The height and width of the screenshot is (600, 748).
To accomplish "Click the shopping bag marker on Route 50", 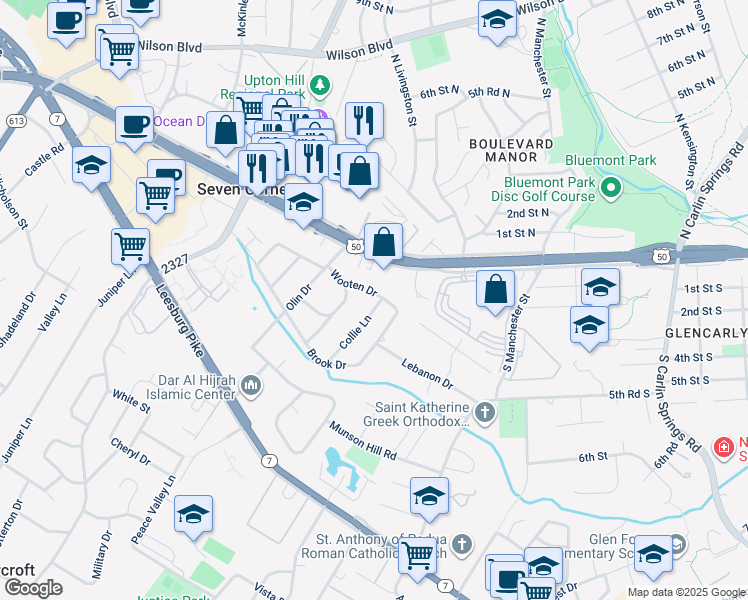I will pyautogui.click(x=384, y=243).
